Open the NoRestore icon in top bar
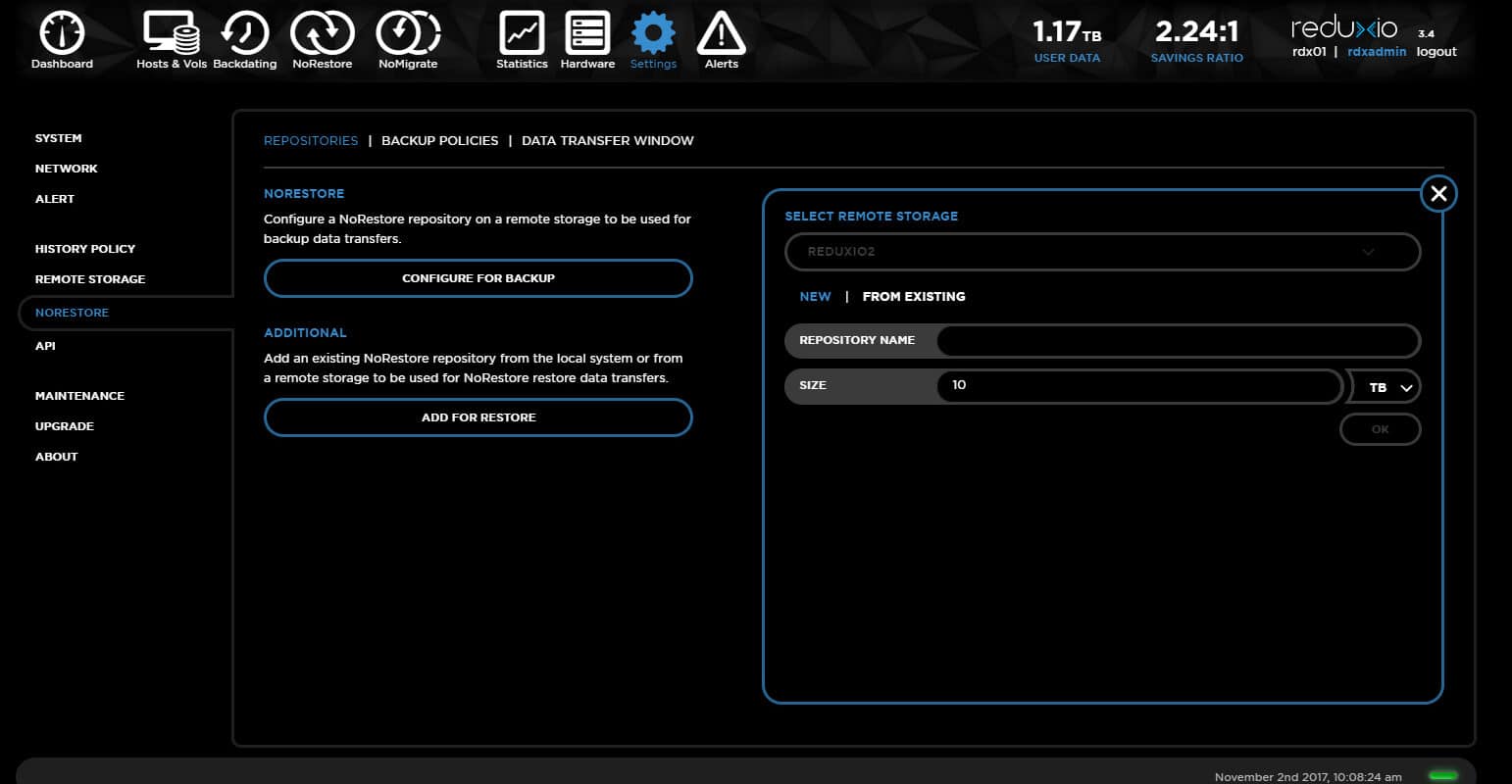The image size is (1512, 784). pyautogui.click(x=322, y=32)
